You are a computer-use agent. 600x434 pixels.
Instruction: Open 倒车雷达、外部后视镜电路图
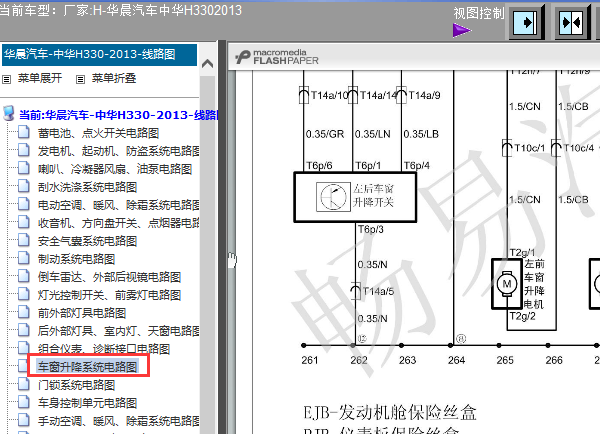point(109,277)
